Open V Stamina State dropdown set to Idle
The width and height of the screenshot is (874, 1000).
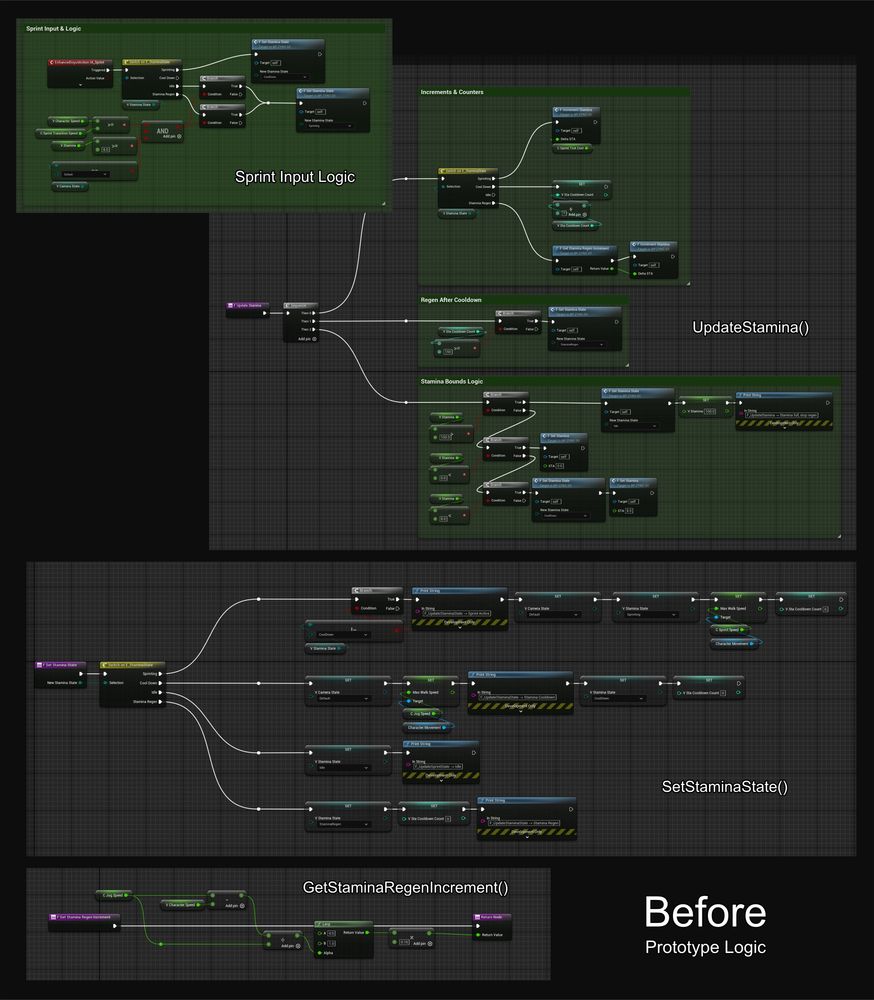pos(344,768)
